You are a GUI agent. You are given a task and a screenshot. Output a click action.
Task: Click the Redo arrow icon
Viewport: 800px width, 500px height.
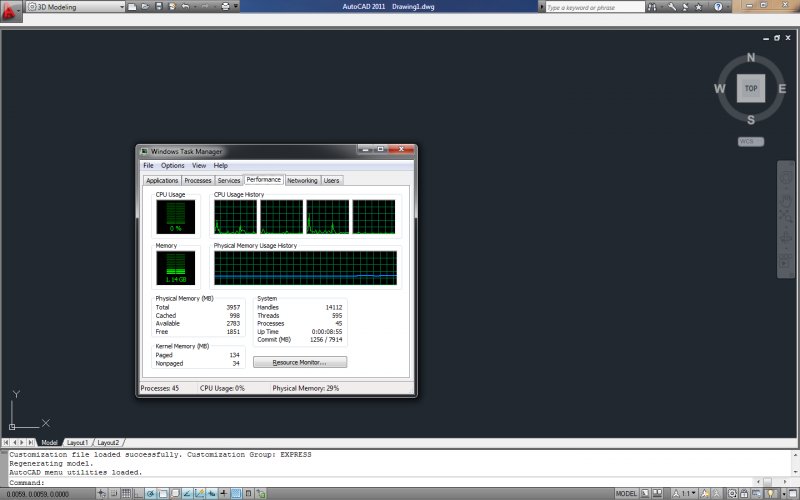pos(205,7)
